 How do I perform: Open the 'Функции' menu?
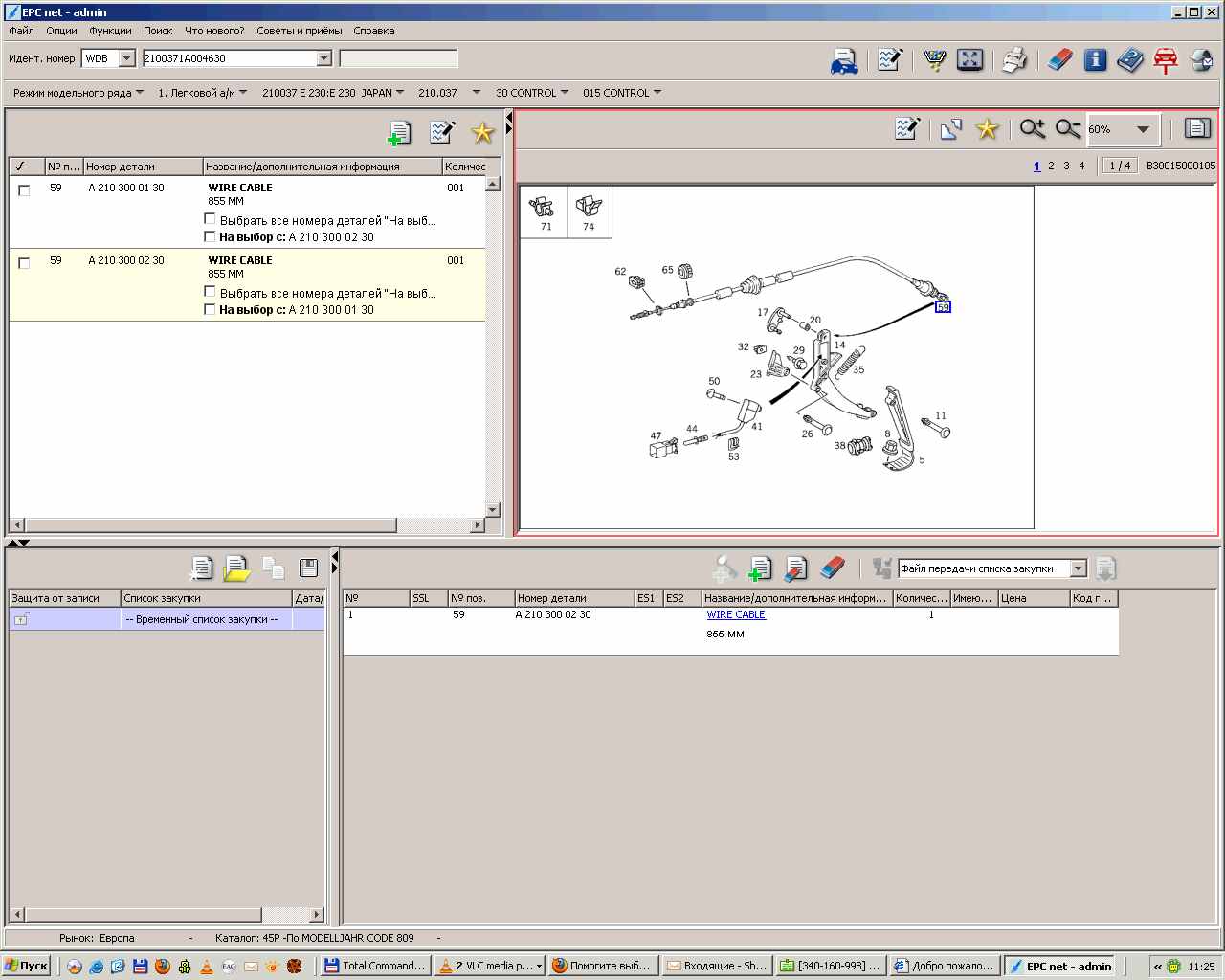pos(110,31)
